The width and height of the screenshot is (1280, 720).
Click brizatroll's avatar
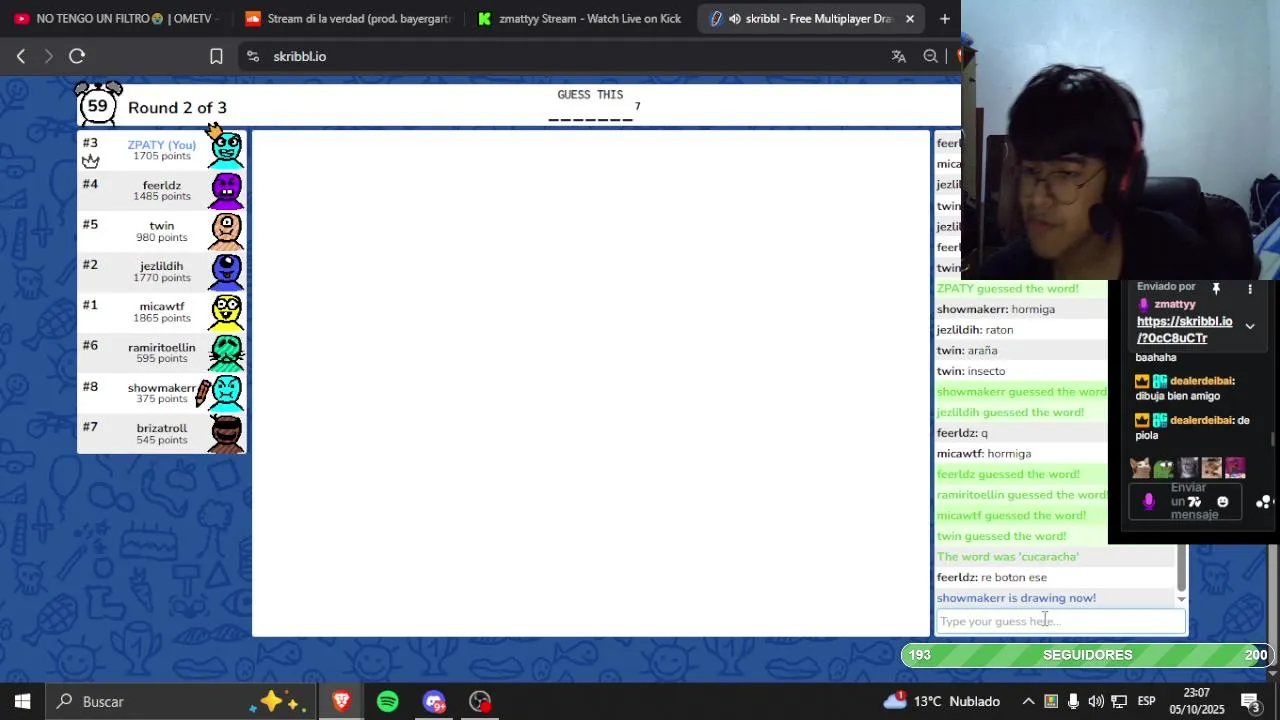coord(227,434)
